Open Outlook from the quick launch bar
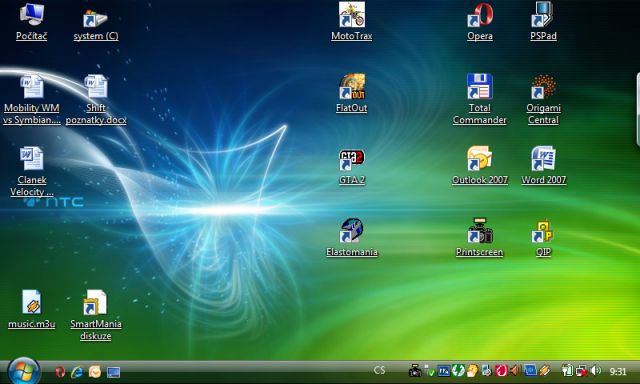This screenshot has height=384, width=640. pos(95,372)
